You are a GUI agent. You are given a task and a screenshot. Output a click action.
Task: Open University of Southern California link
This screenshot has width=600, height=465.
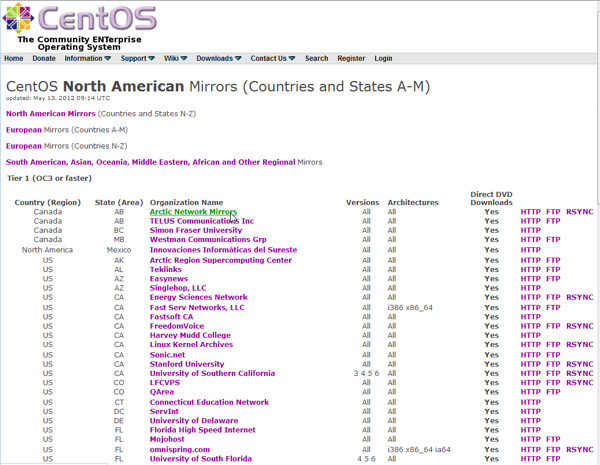pos(212,373)
